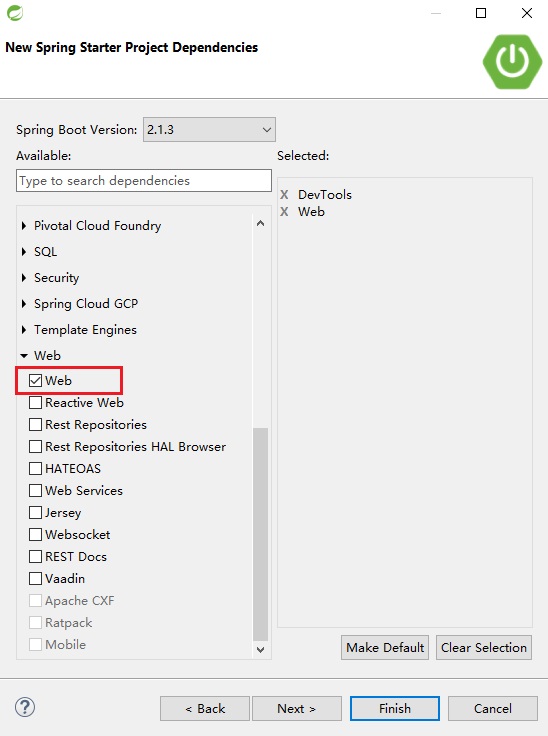
Task: Click the Finish button
Action: tap(394, 708)
